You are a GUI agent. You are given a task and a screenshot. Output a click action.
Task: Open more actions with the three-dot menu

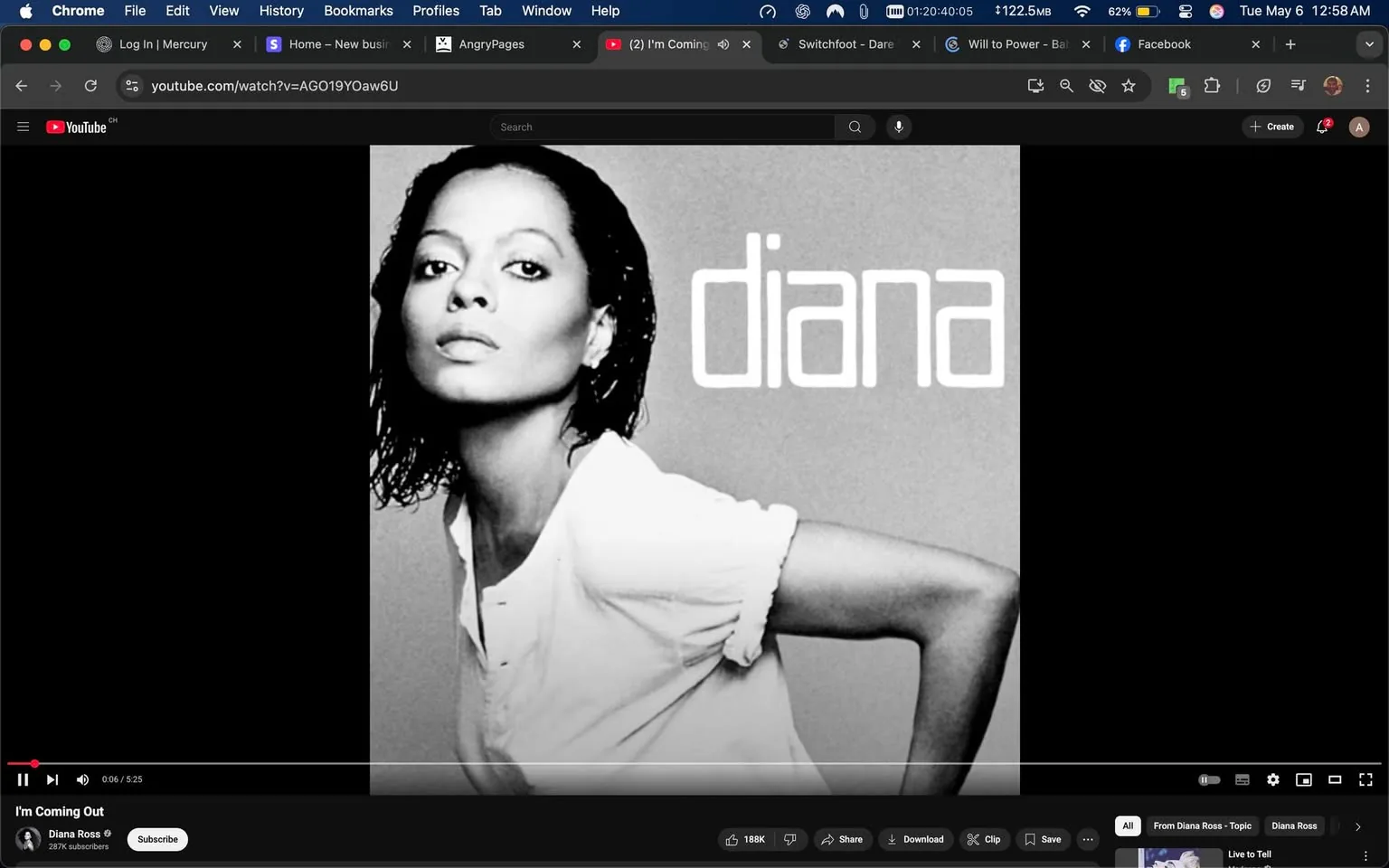click(x=1088, y=839)
